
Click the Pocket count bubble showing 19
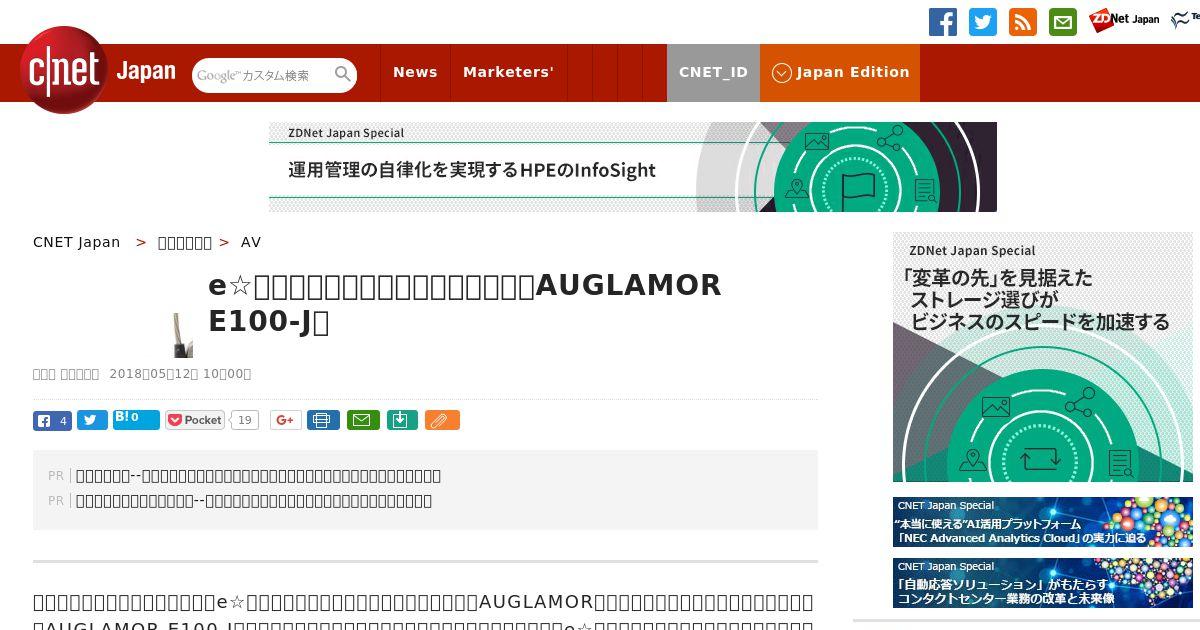245,420
